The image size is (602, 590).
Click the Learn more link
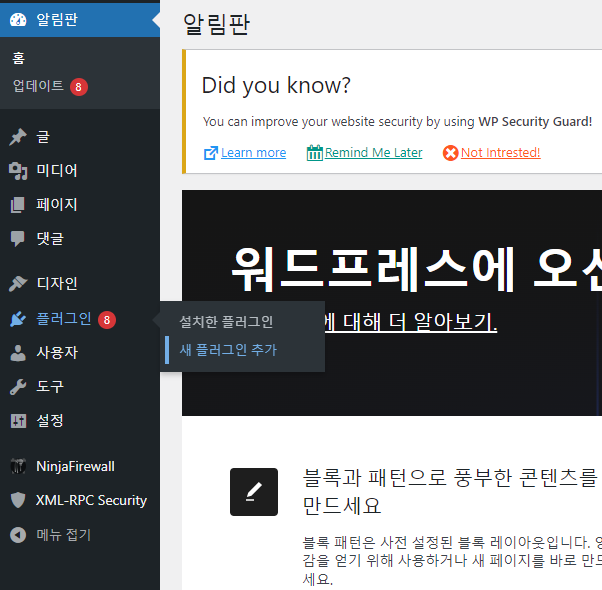(x=253, y=153)
